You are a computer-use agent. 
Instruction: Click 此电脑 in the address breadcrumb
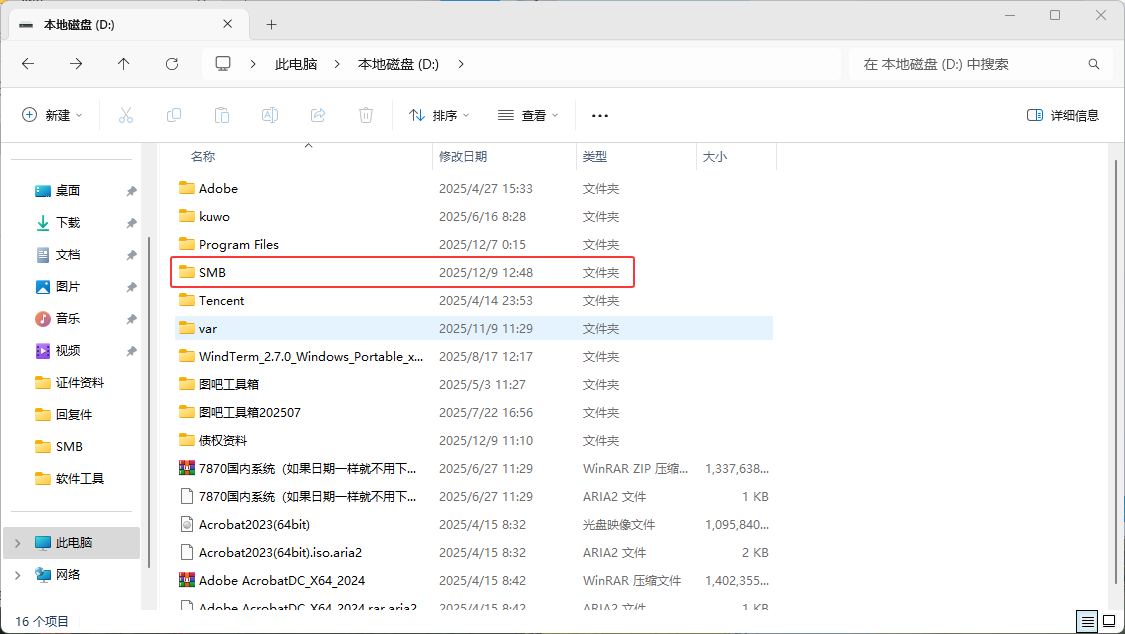coord(296,64)
